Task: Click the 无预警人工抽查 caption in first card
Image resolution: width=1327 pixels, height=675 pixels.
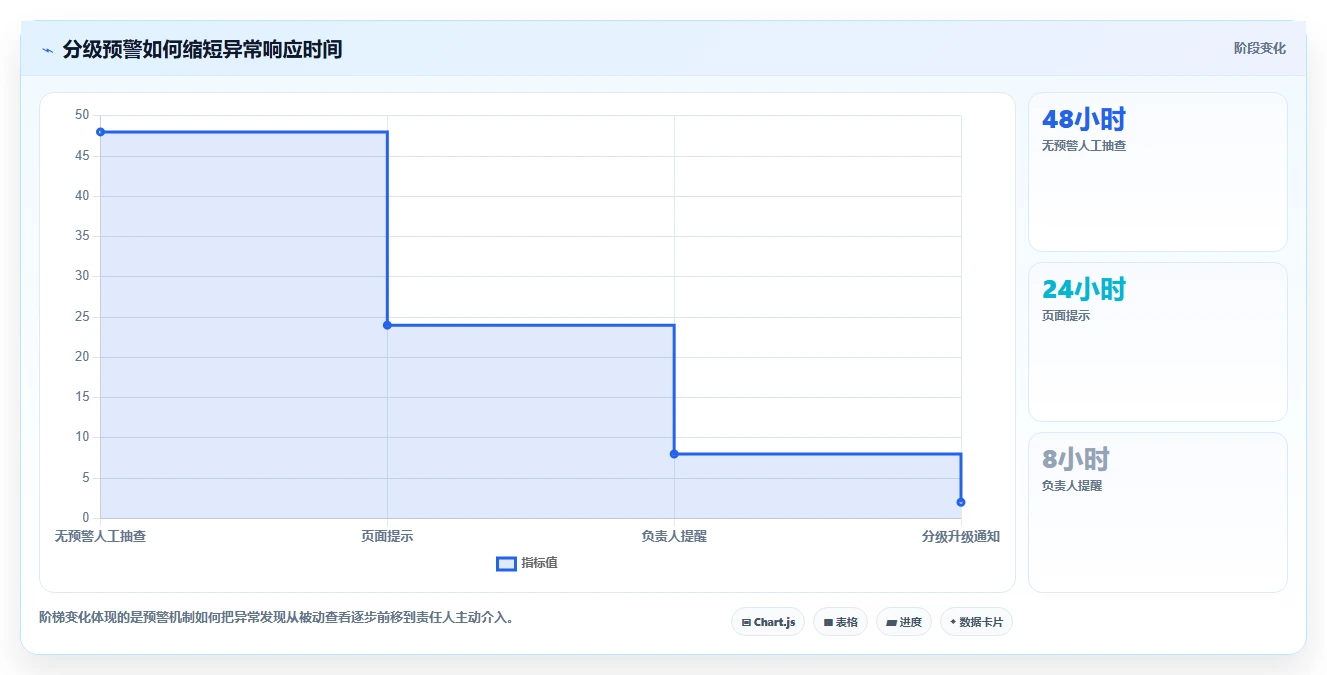Action: click(x=1084, y=146)
